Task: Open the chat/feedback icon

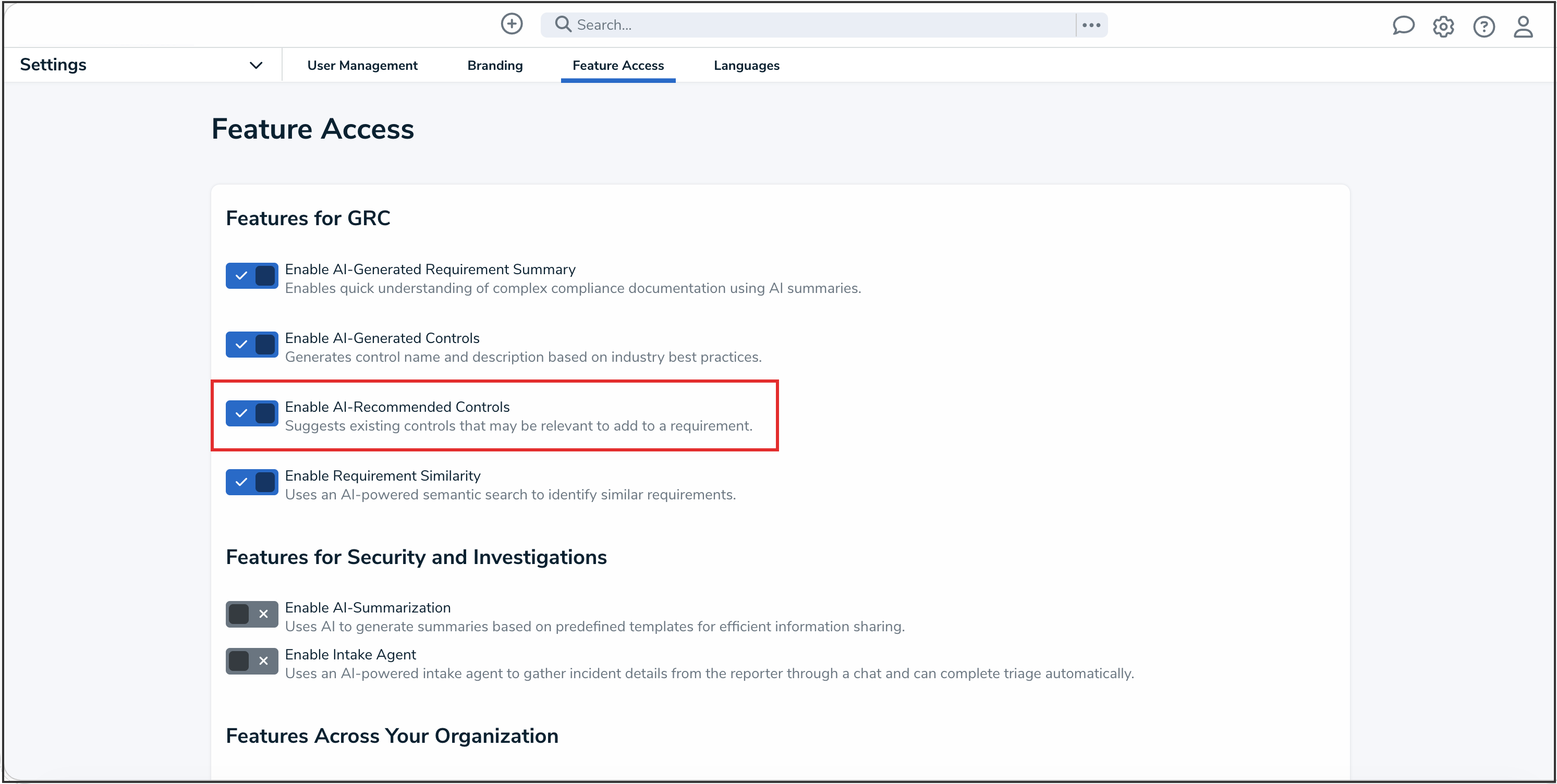Action: (x=1404, y=26)
